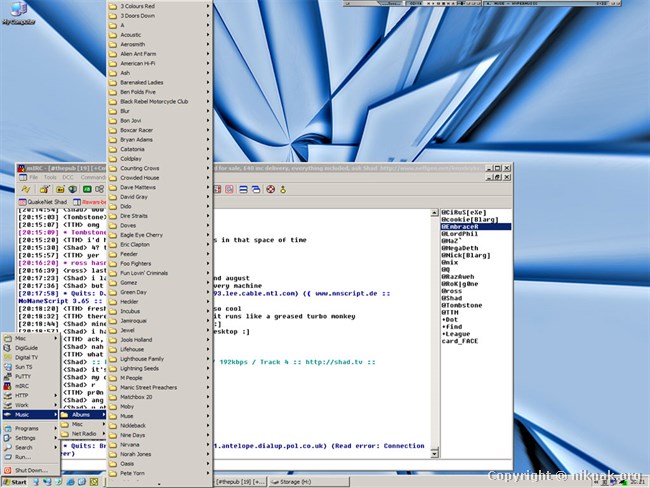Switch to the QuakeNet Shad switchbar tab
This screenshot has width=650, height=488.
[x=43, y=202]
